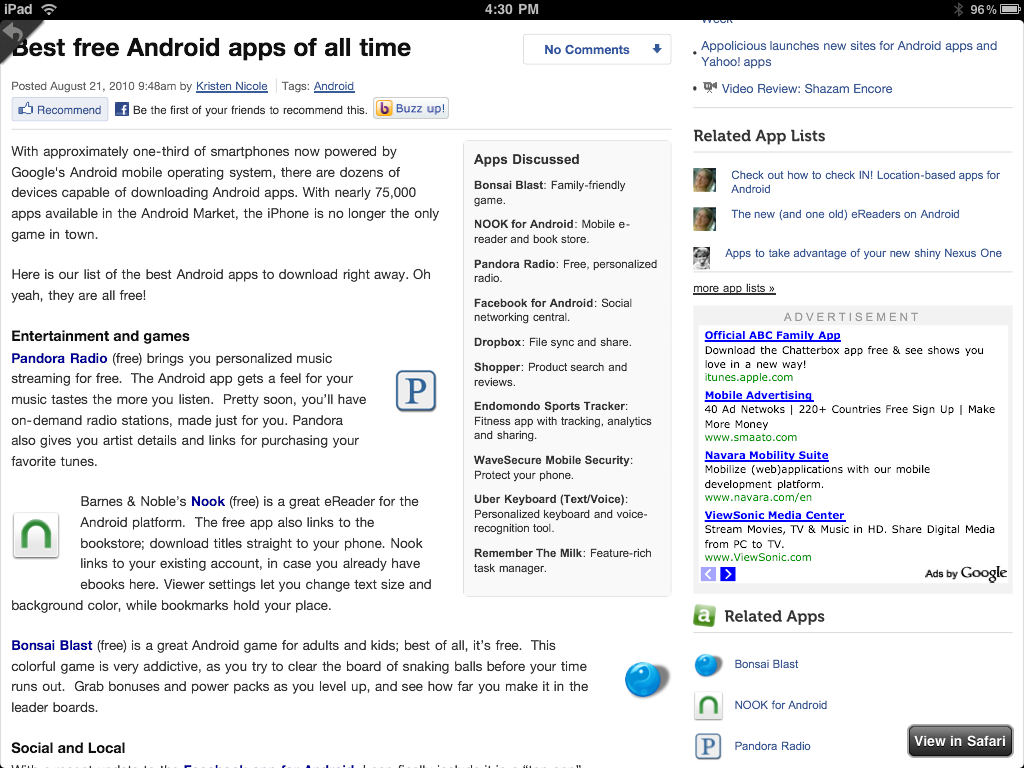Click the blue Bonsai Blast ball icon in article
1024x768 pixels.
click(x=646, y=679)
